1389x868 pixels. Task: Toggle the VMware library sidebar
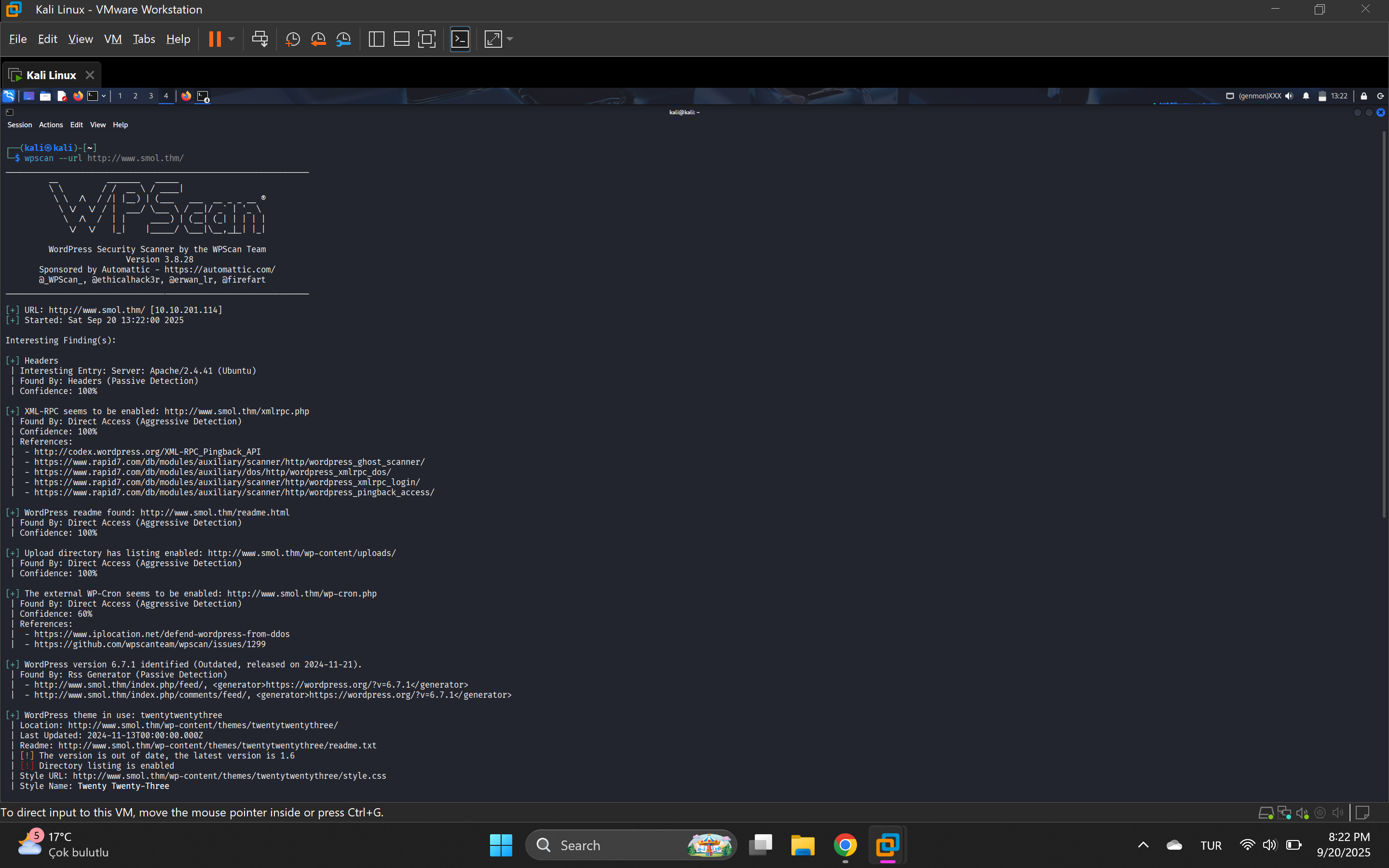pyautogui.click(x=376, y=39)
